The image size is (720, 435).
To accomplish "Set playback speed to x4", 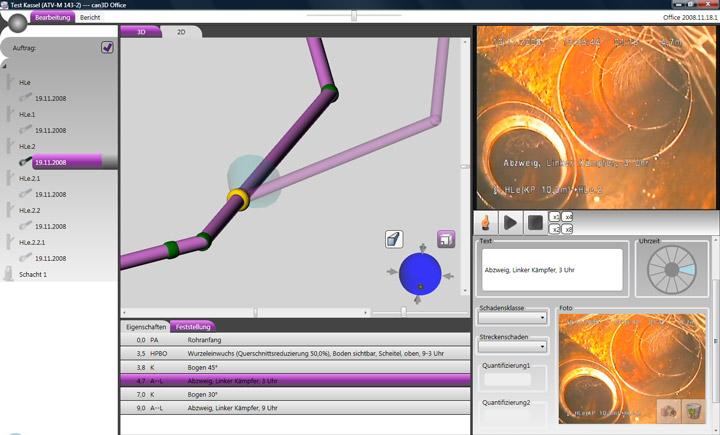I will [568, 216].
